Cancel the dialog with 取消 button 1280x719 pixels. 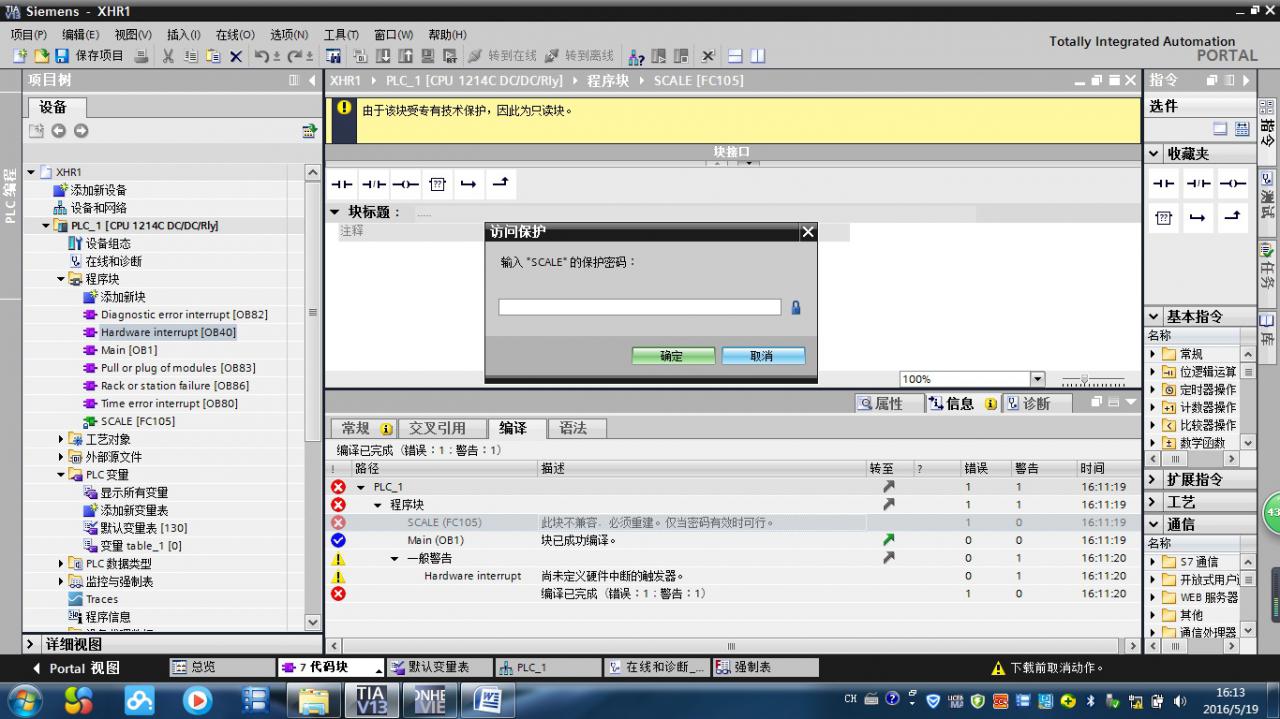pos(763,356)
